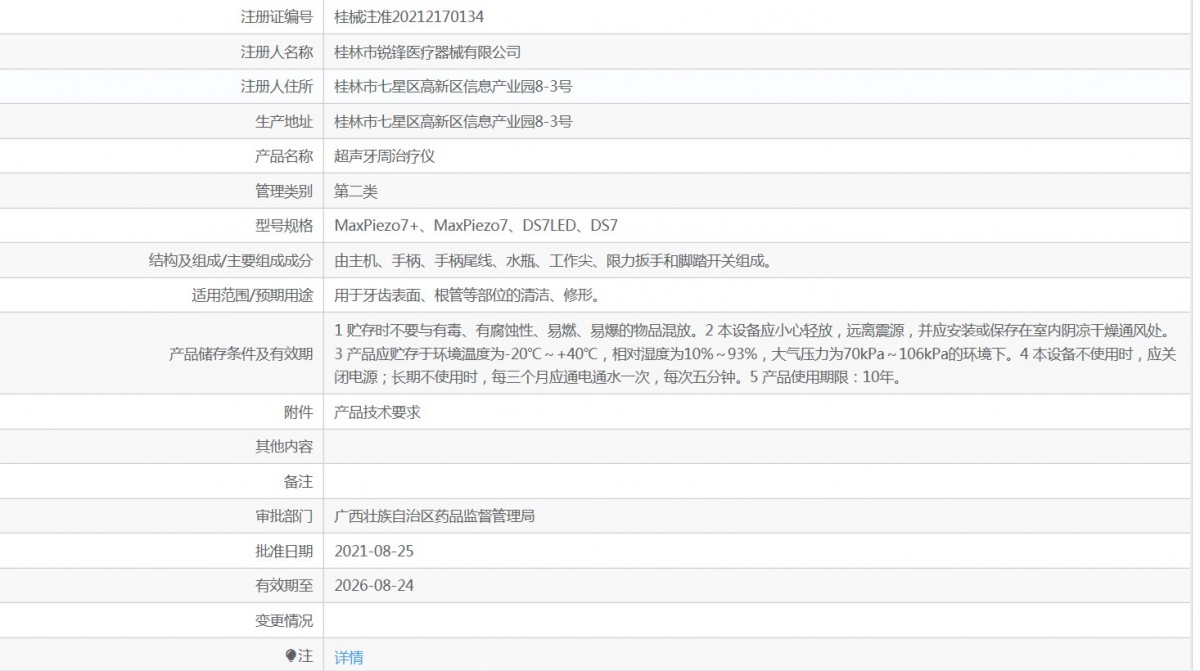Click the 审批部门 label
Screen dimensions: 1200x671
click(x=284, y=517)
